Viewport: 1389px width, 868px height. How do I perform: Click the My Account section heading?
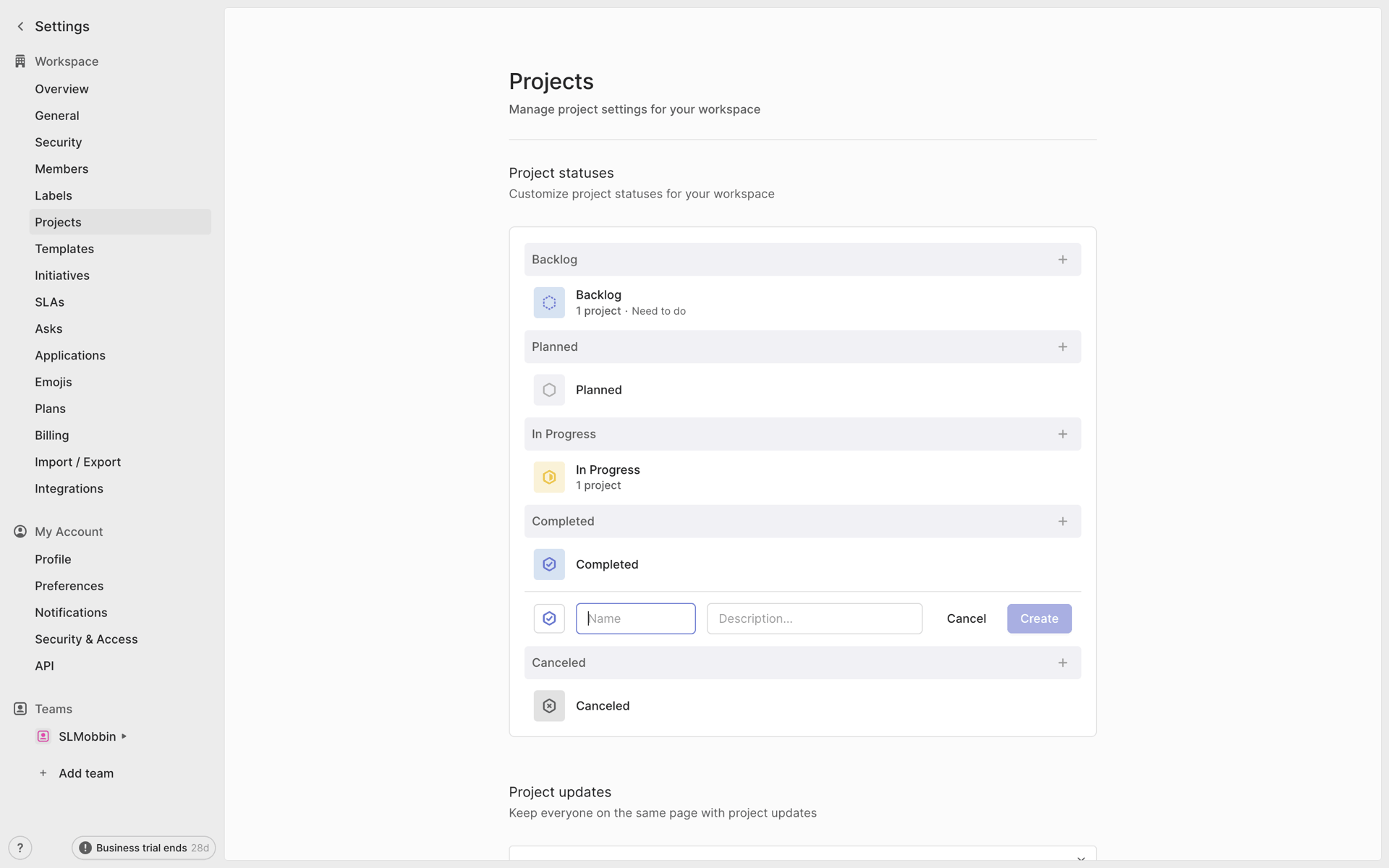(x=69, y=532)
